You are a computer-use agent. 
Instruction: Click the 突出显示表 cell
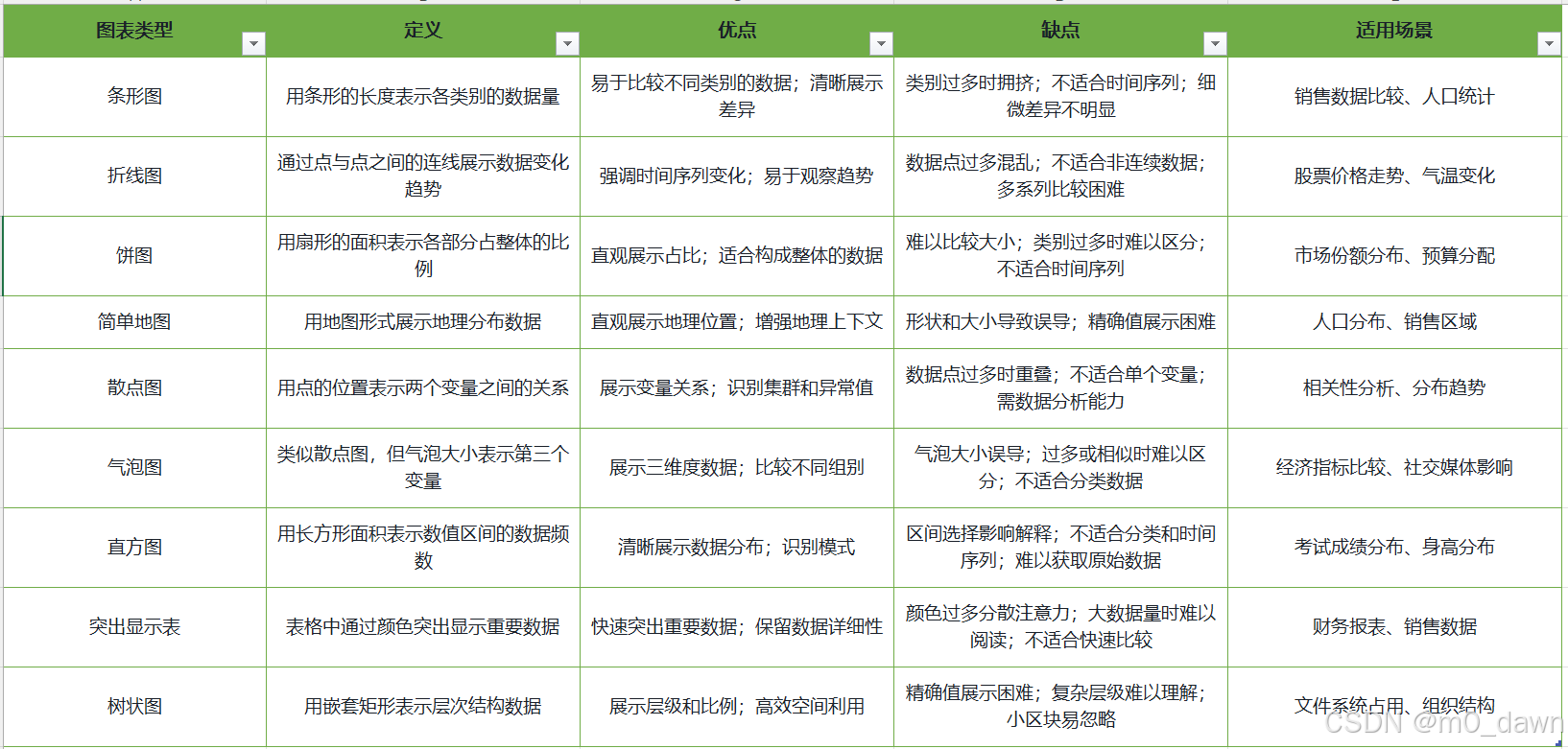[x=134, y=627]
